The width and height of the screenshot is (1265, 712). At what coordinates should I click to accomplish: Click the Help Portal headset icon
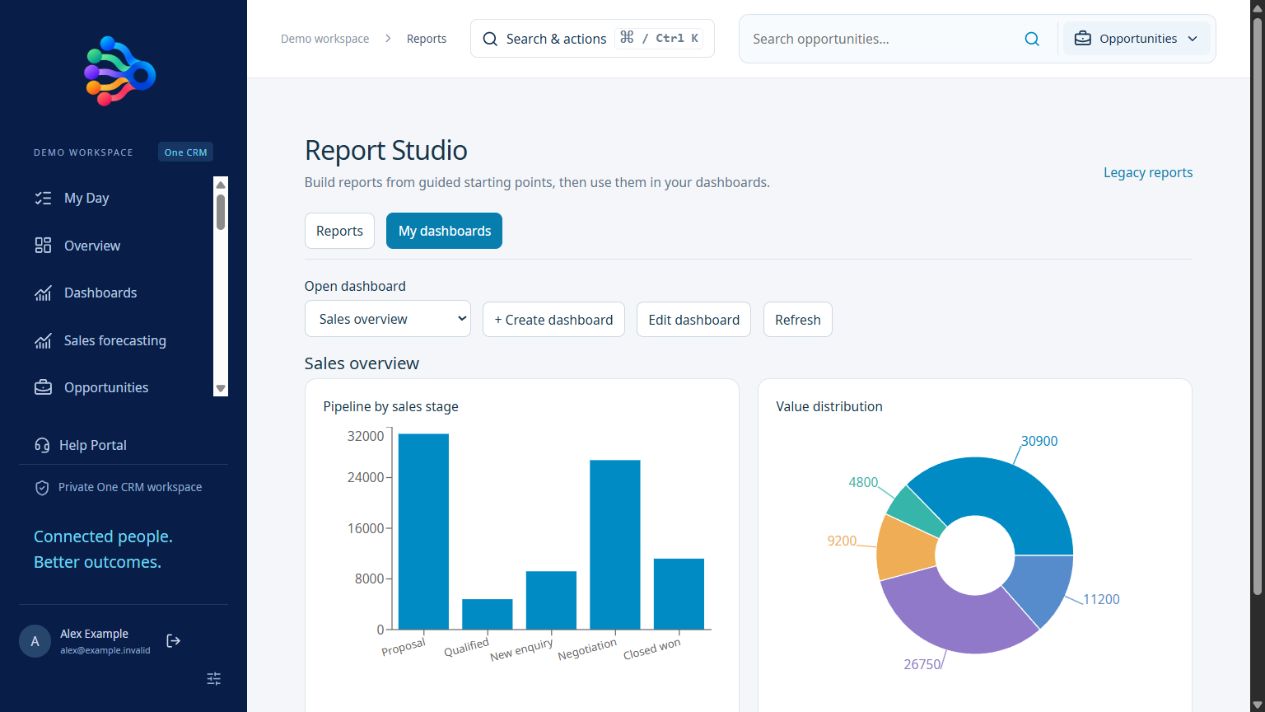tap(42, 445)
